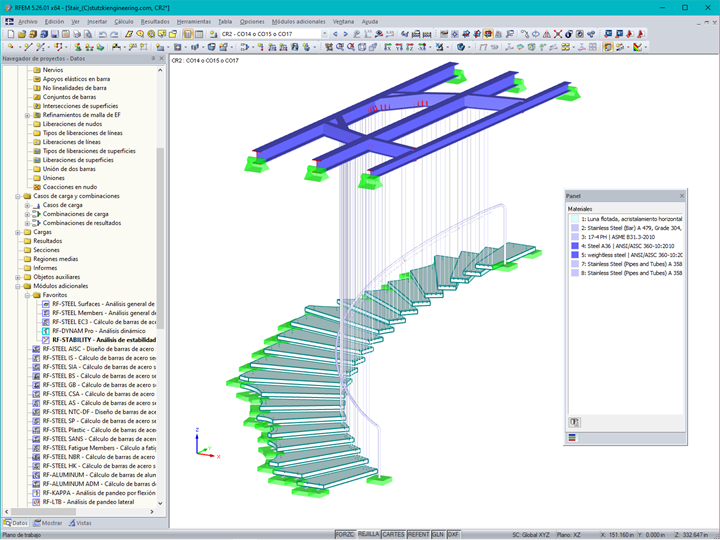Click the color scale icon at panel bottom
720x540 pixels.
[x=572, y=438]
